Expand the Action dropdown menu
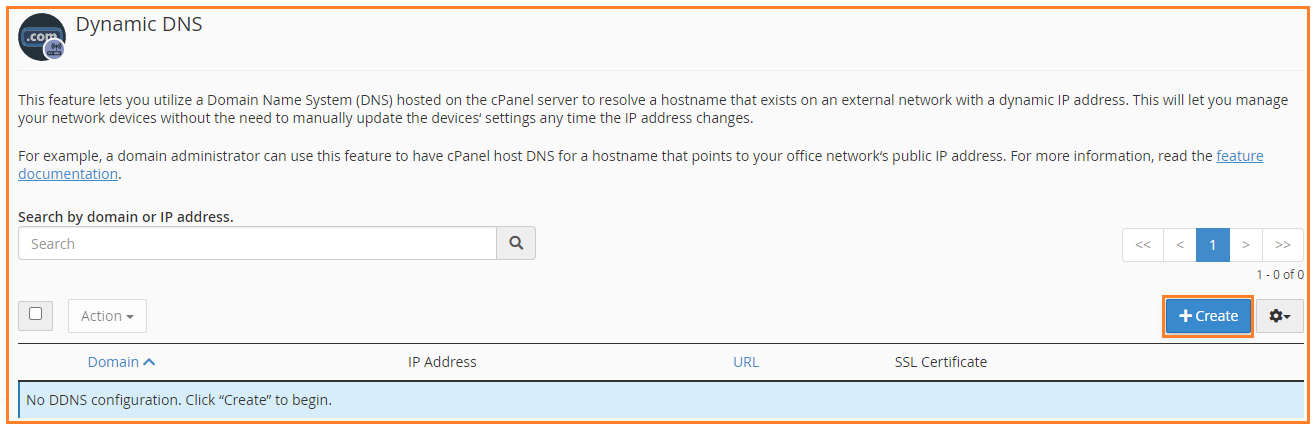The height and width of the screenshot is (430, 1316). [x=107, y=316]
